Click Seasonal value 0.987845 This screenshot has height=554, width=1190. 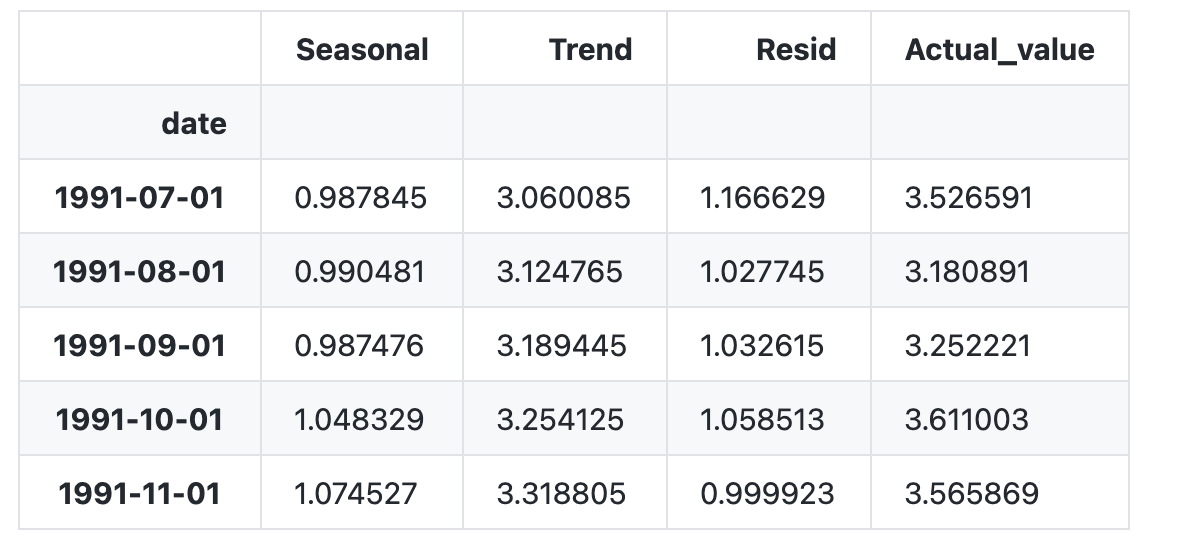click(360, 198)
